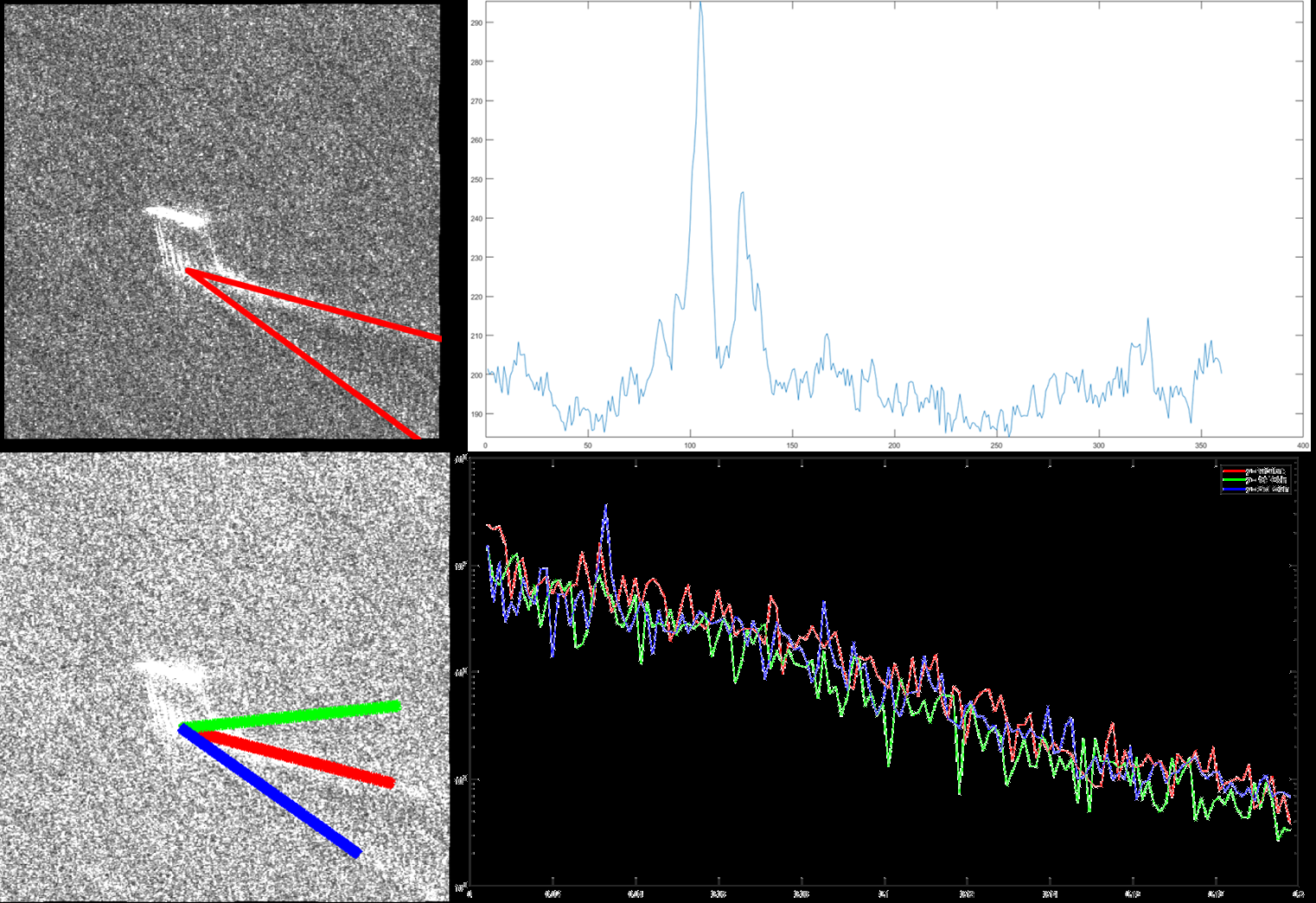Click the tallest peak in the top line plot

point(700,7)
